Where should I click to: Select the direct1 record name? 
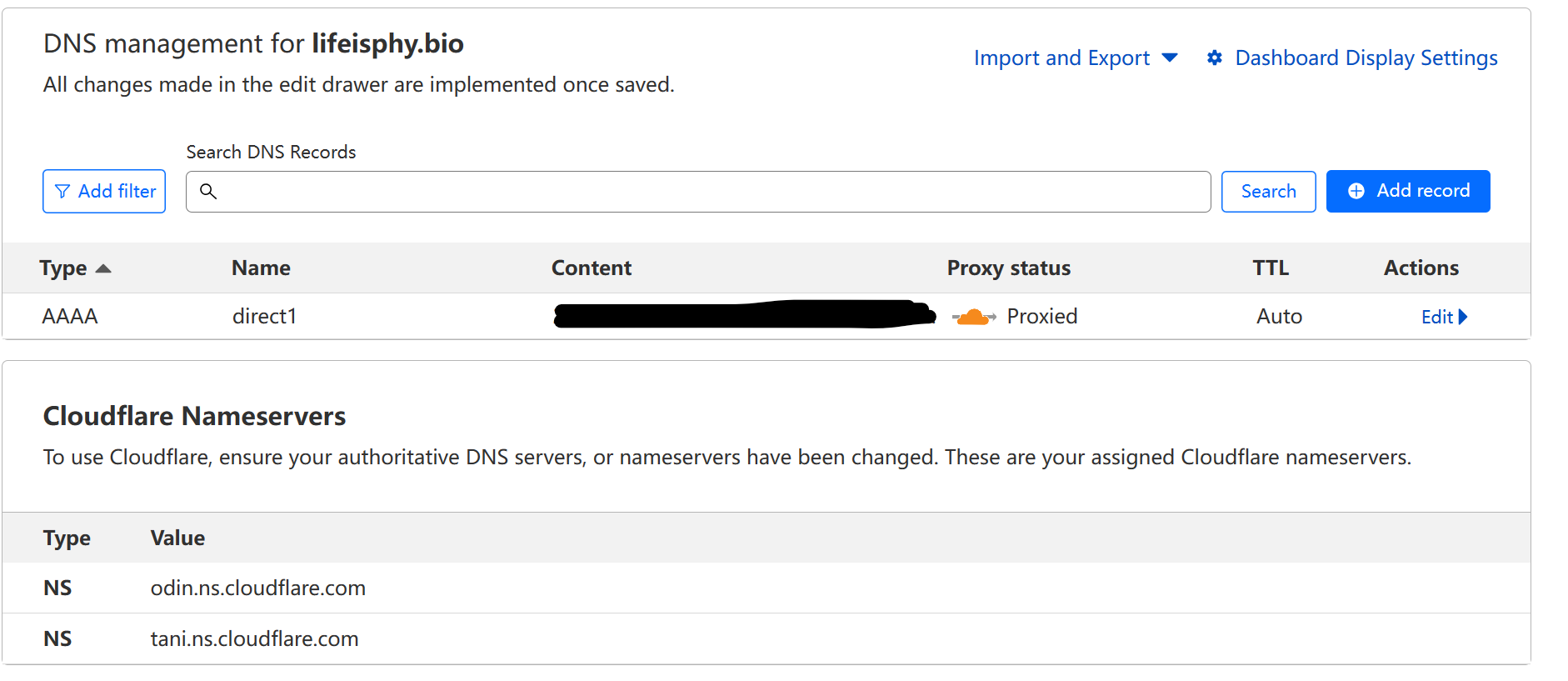click(264, 317)
